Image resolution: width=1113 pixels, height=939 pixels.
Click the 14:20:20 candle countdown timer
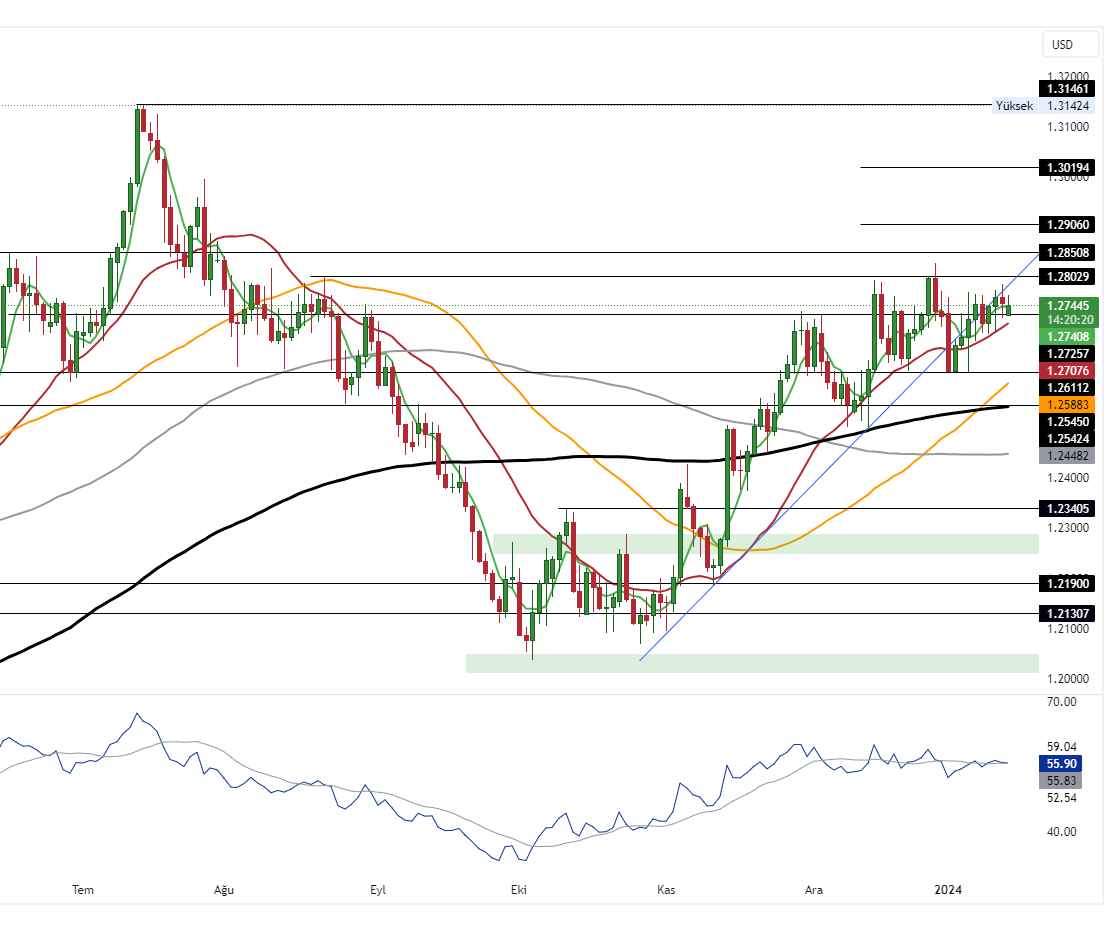[1068, 320]
